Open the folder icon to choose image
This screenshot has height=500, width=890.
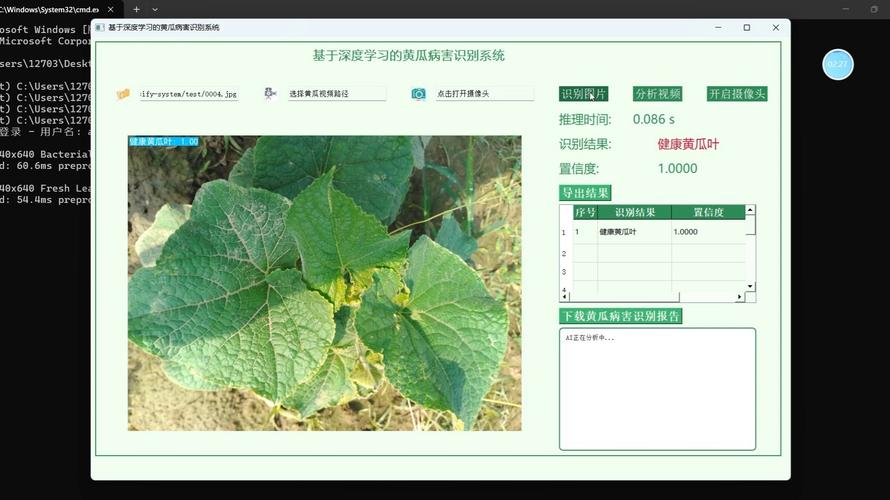coord(123,94)
